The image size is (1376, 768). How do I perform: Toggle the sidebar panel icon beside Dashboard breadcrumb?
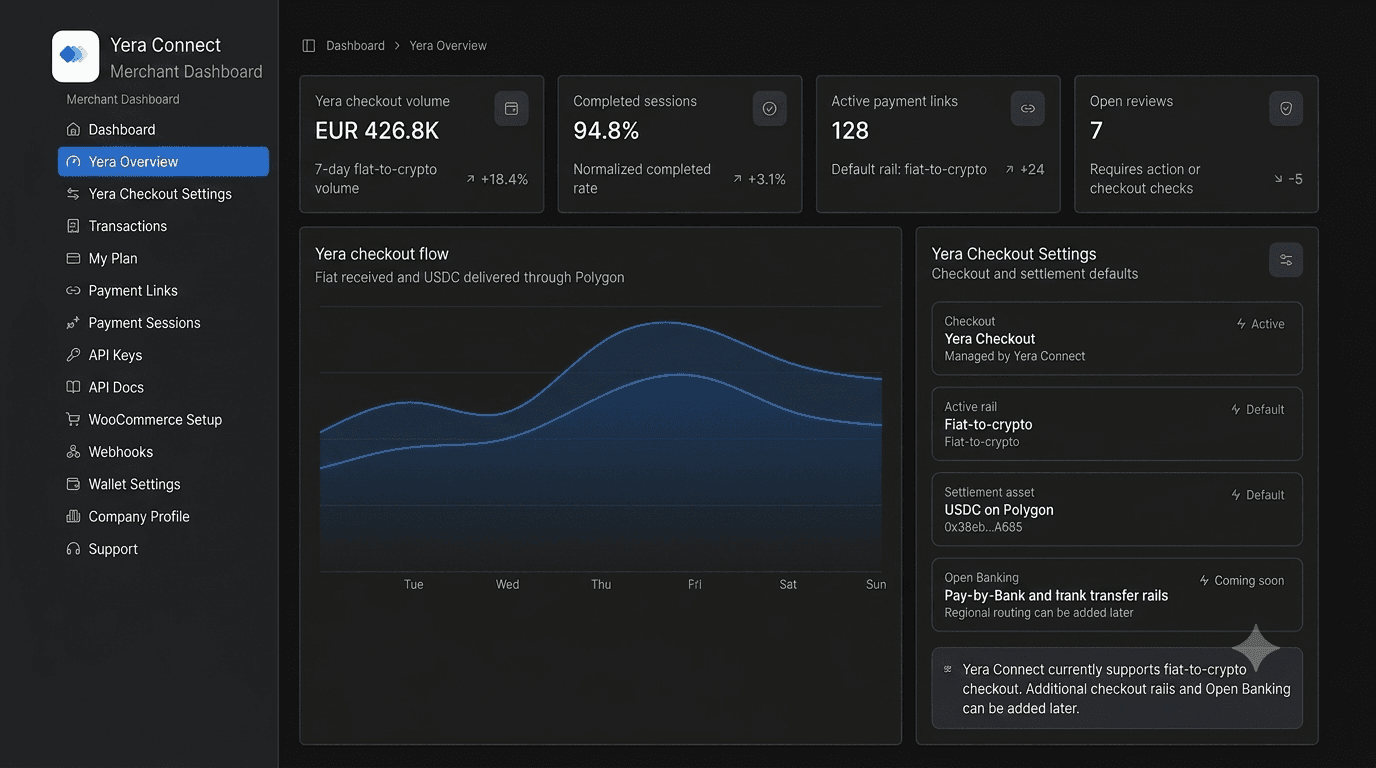309,46
